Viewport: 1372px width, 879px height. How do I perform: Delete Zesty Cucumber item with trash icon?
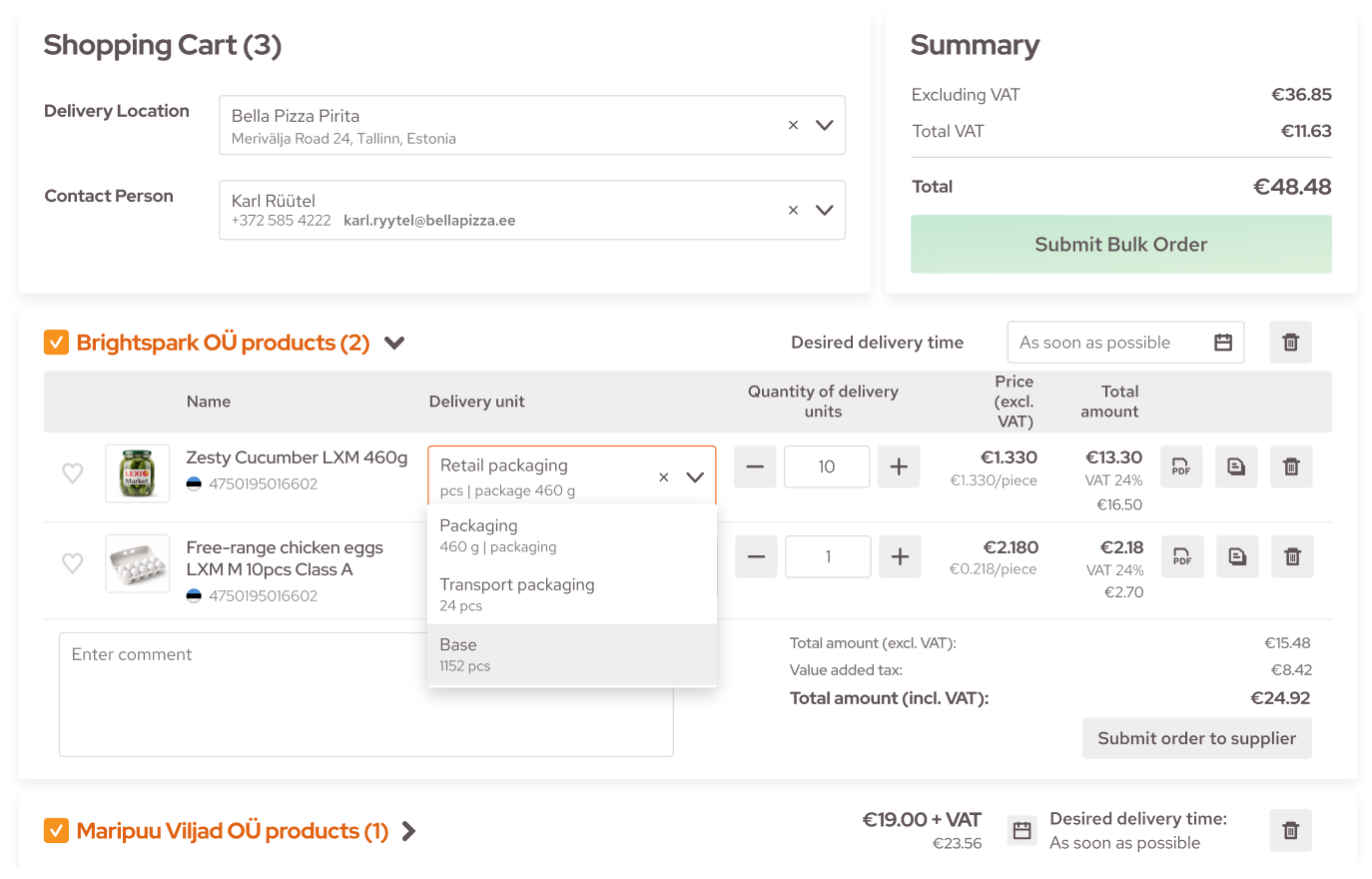1291,466
